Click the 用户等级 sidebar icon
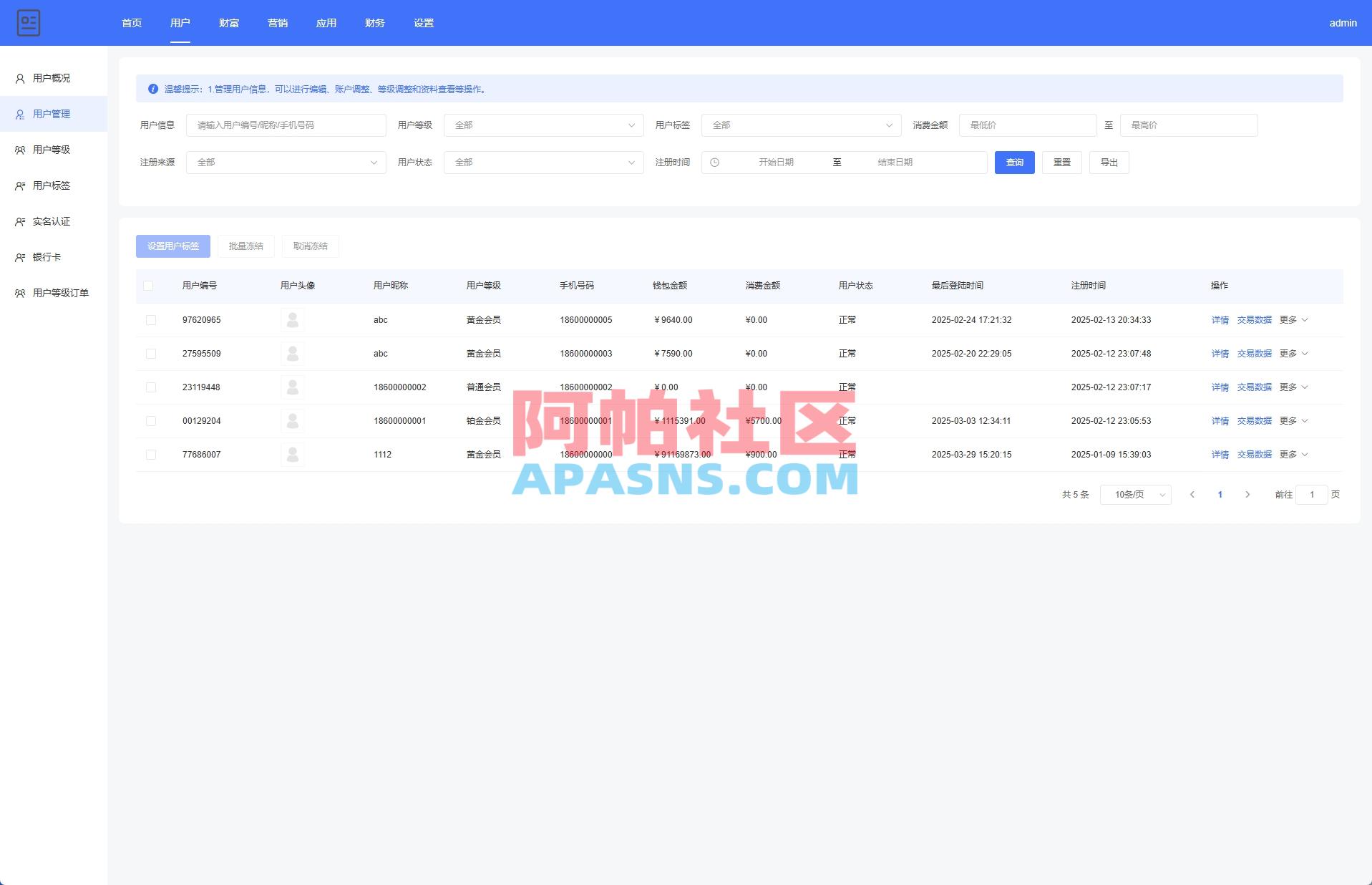The height and width of the screenshot is (885, 1372). coord(19,150)
